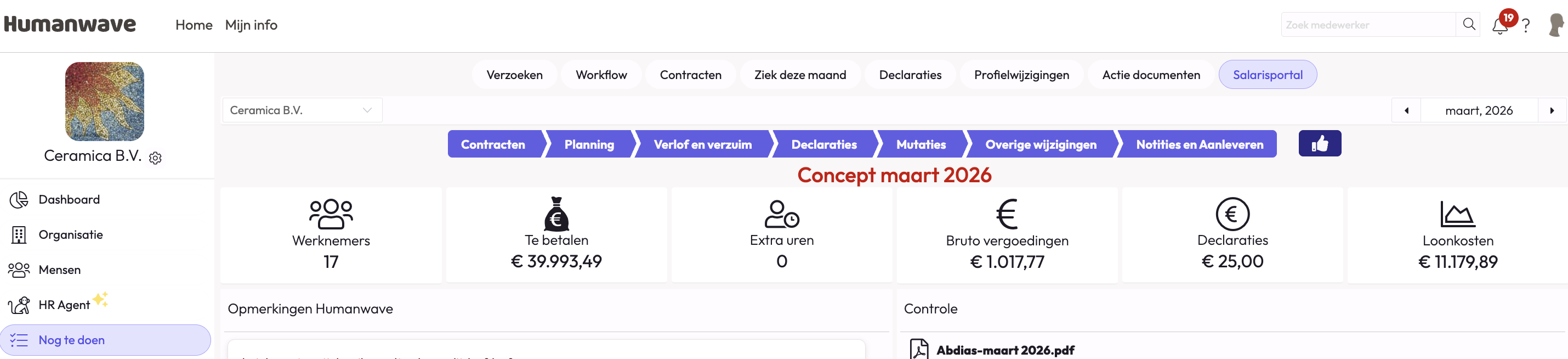The height and width of the screenshot is (359, 1568).
Task: Open HR Agent in the sidebar
Action: 64,305
